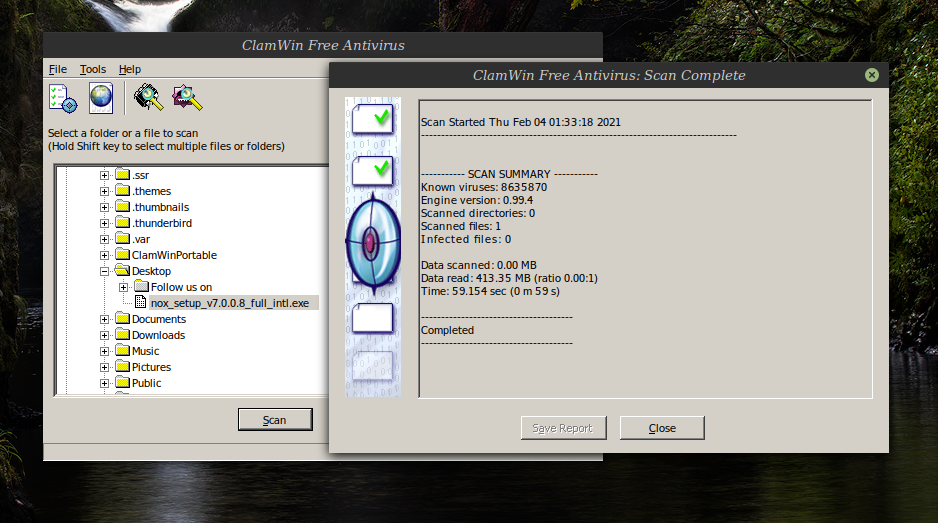Click the 'Completed' text in report
The height and width of the screenshot is (523, 938).
coord(447,330)
